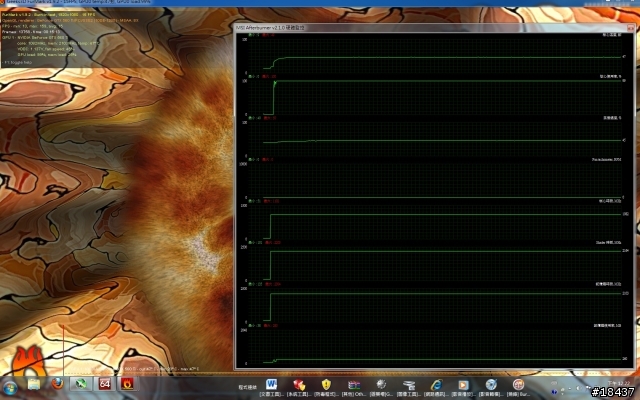The width and height of the screenshot is (640, 400).
Task: Click the flat graph with the 1000 scale in Afterburner
Action: coord(435,180)
